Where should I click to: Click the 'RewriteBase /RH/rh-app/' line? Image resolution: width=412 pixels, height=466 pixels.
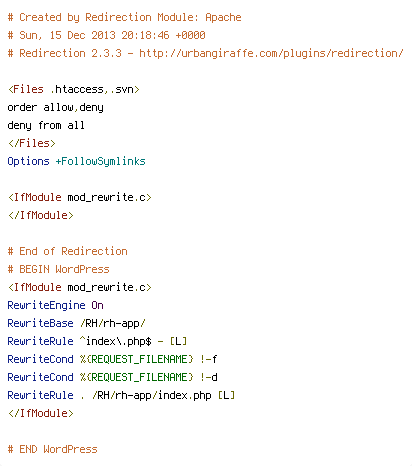click(x=76, y=323)
